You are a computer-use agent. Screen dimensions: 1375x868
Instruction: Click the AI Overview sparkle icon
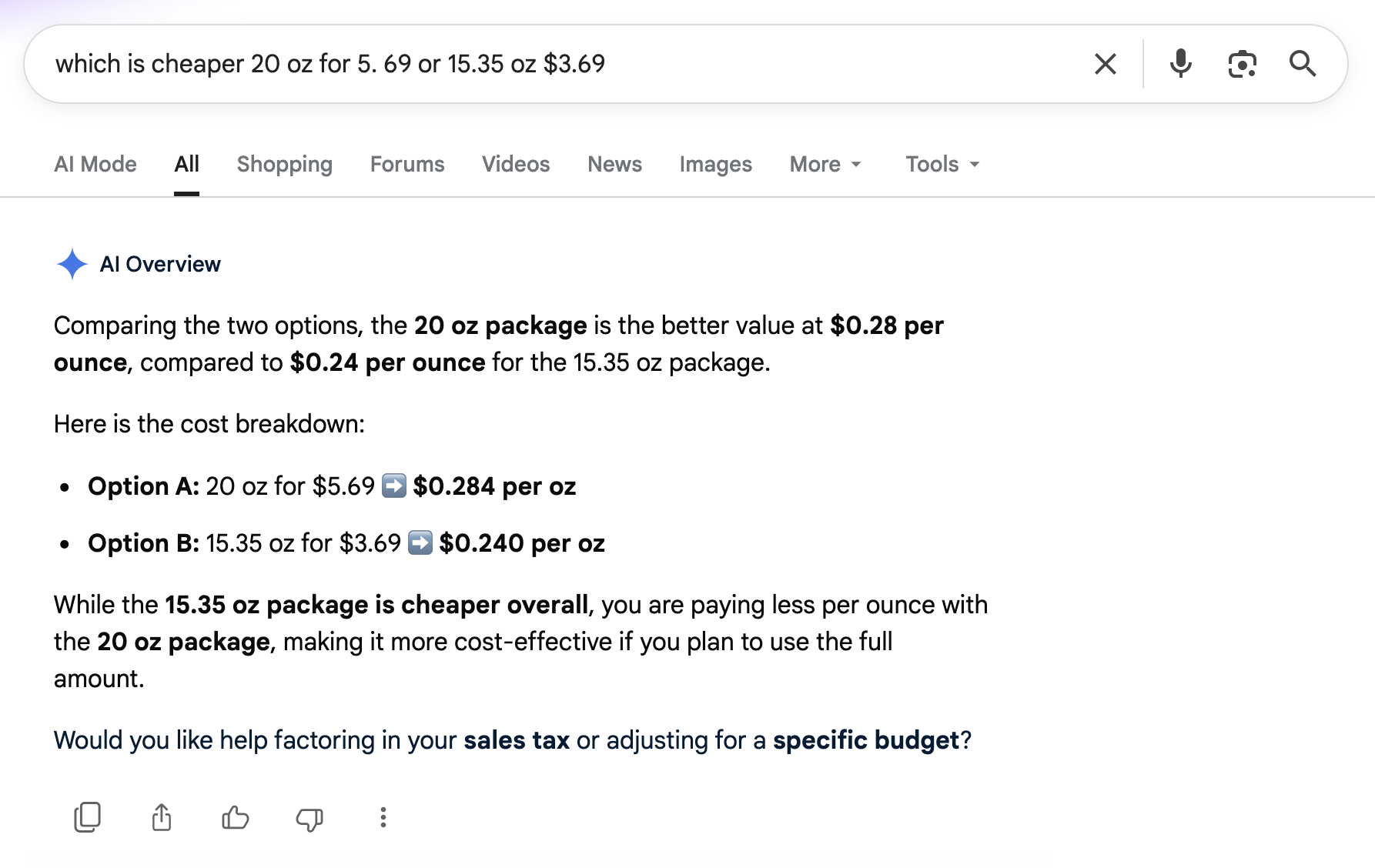point(72,264)
